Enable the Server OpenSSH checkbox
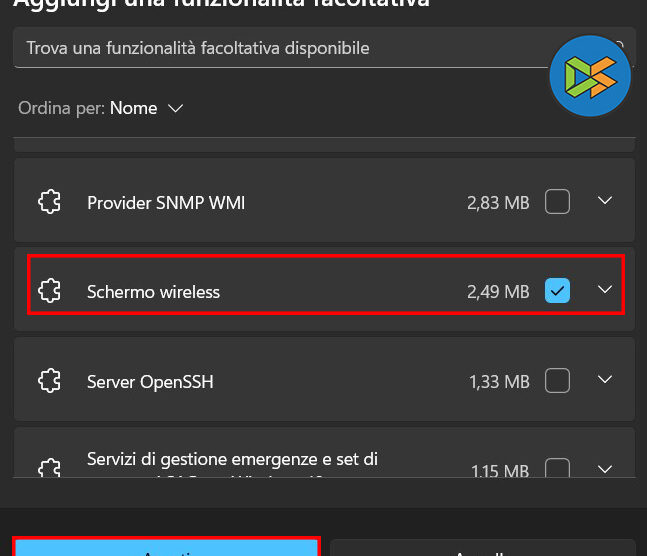 tap(557, 380)
